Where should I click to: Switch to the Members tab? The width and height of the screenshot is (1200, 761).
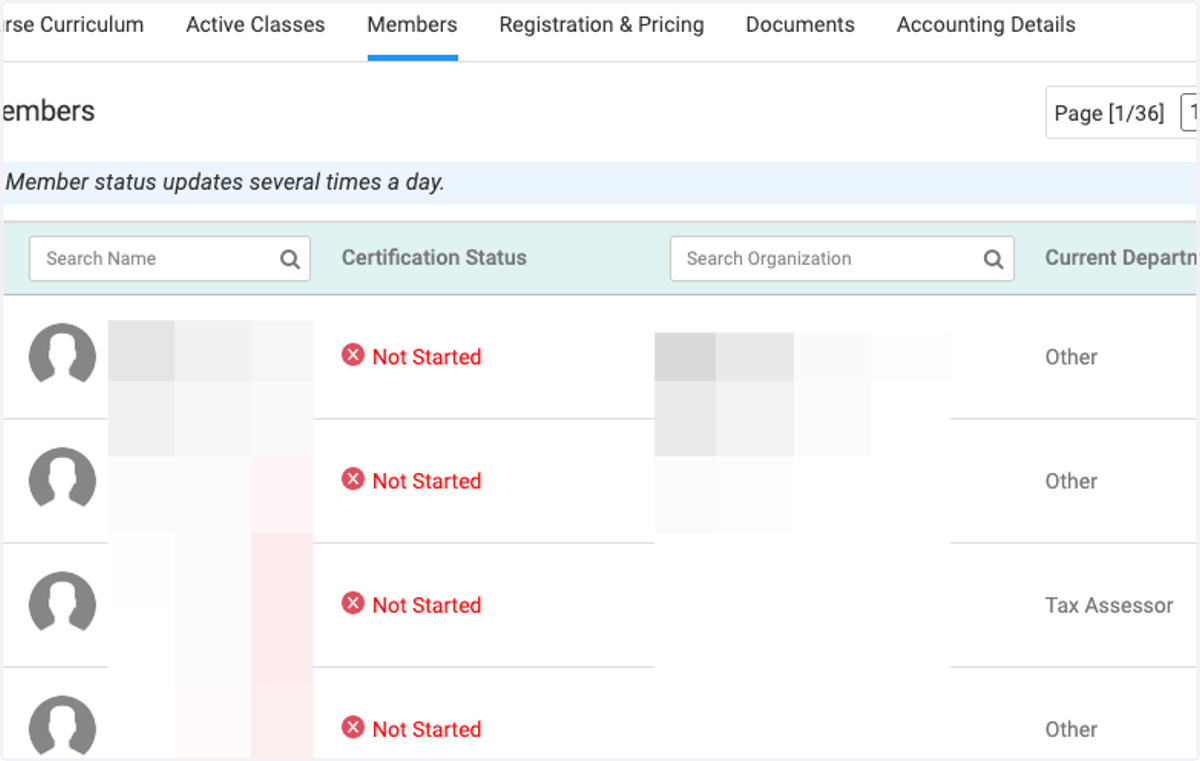(x=412, y=25)
